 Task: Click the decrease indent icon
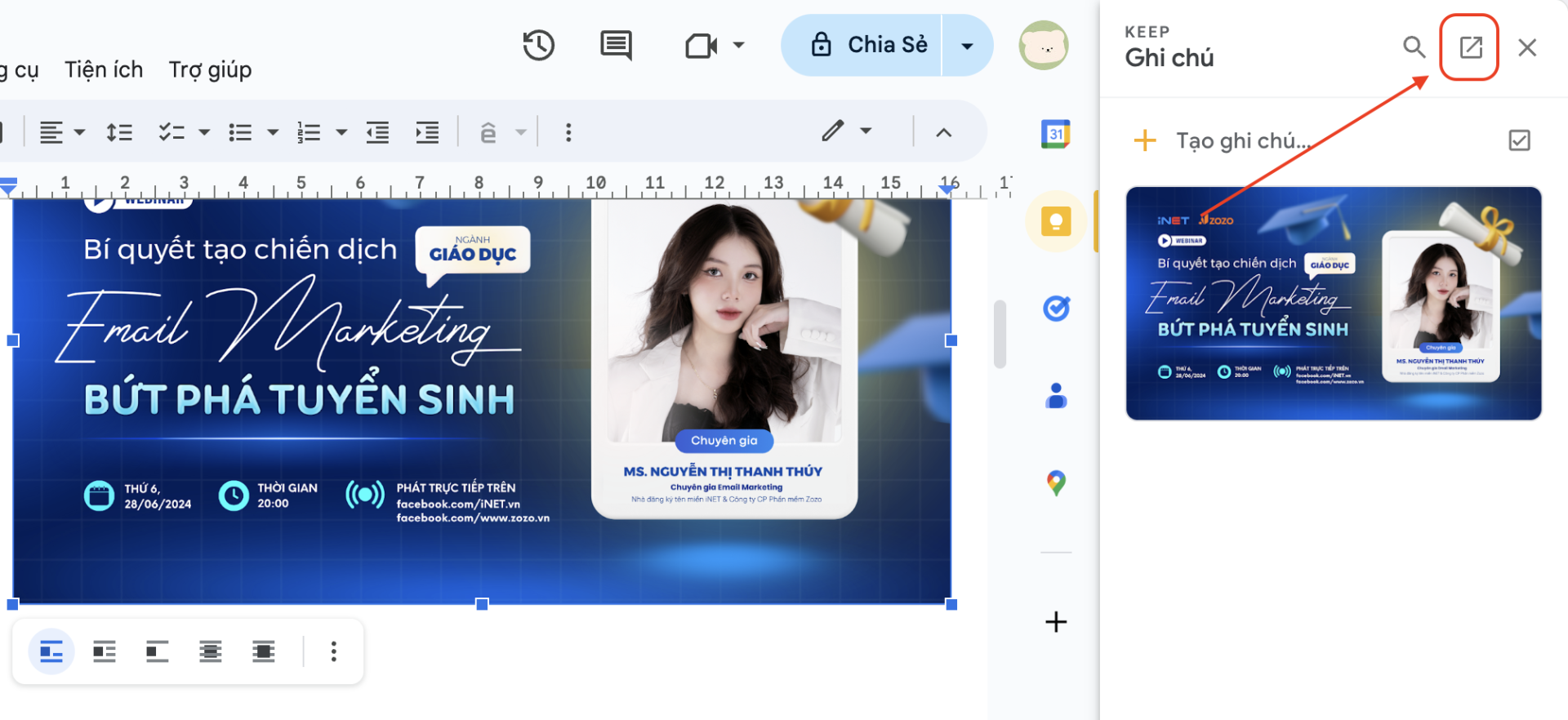tap(377, 132)
